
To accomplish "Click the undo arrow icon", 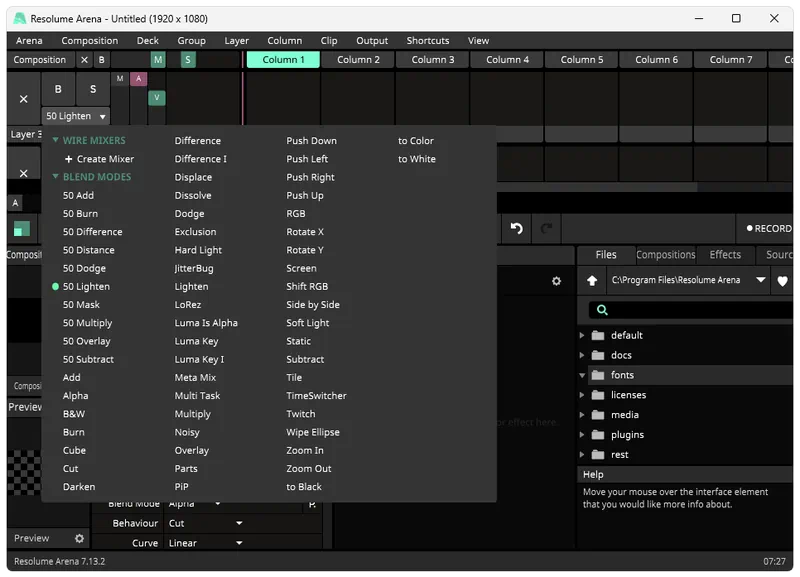I will coord(516,228).
